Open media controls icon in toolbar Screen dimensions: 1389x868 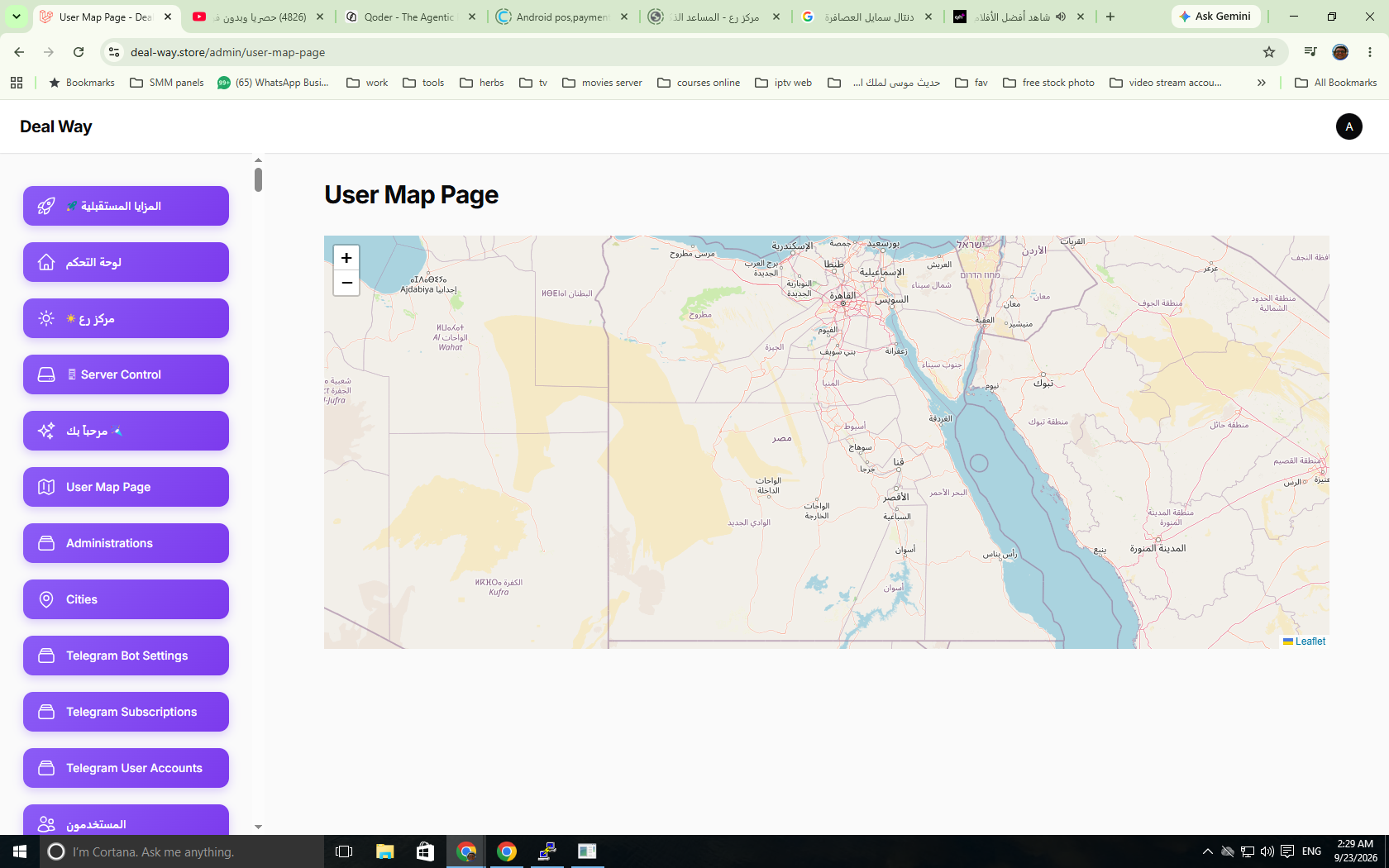pyautogui.click(x=1310, y=52)
